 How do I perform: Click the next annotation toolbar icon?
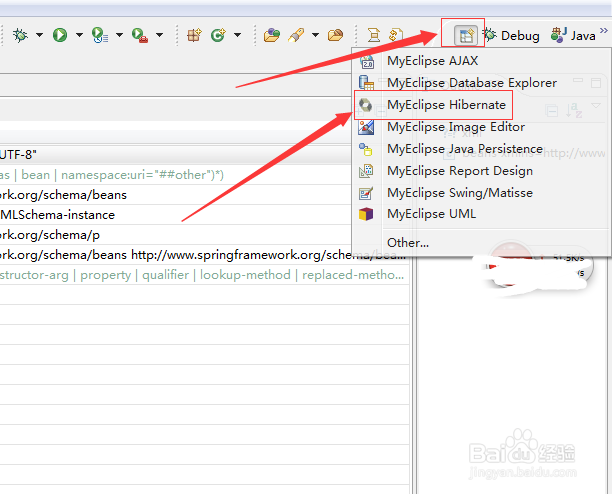coord(395,35)
